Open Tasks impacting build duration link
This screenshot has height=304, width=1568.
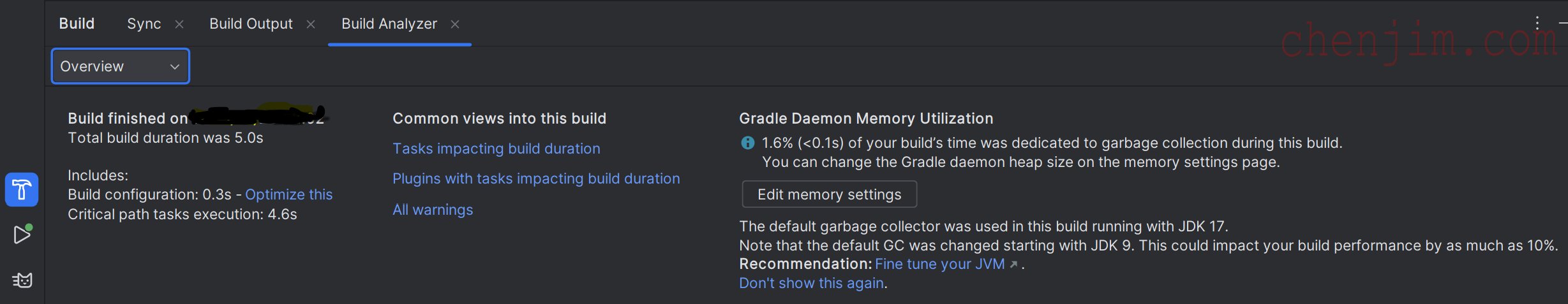496,148
